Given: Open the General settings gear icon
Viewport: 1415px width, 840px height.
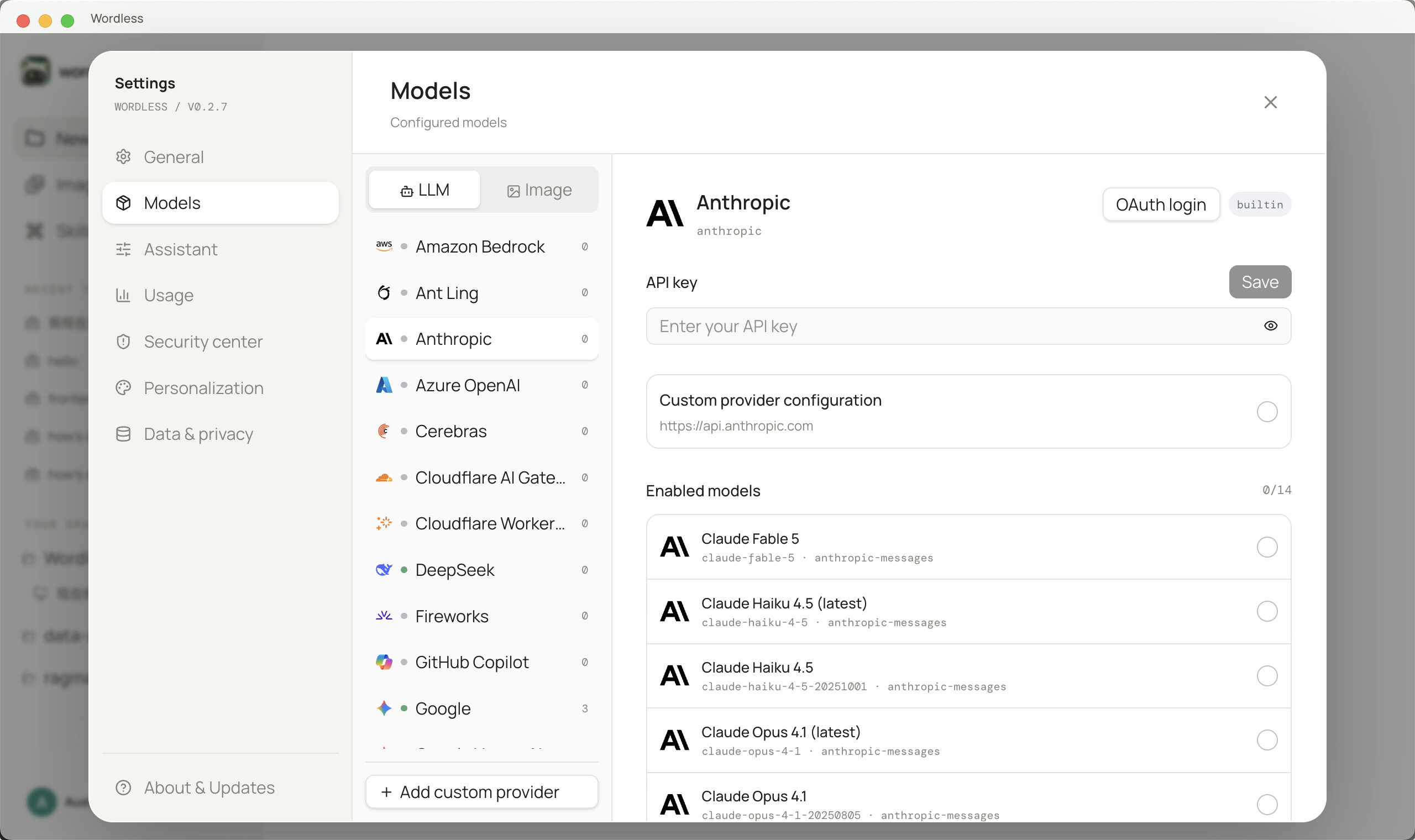Looking at the screenshot, I should [123, 157].
